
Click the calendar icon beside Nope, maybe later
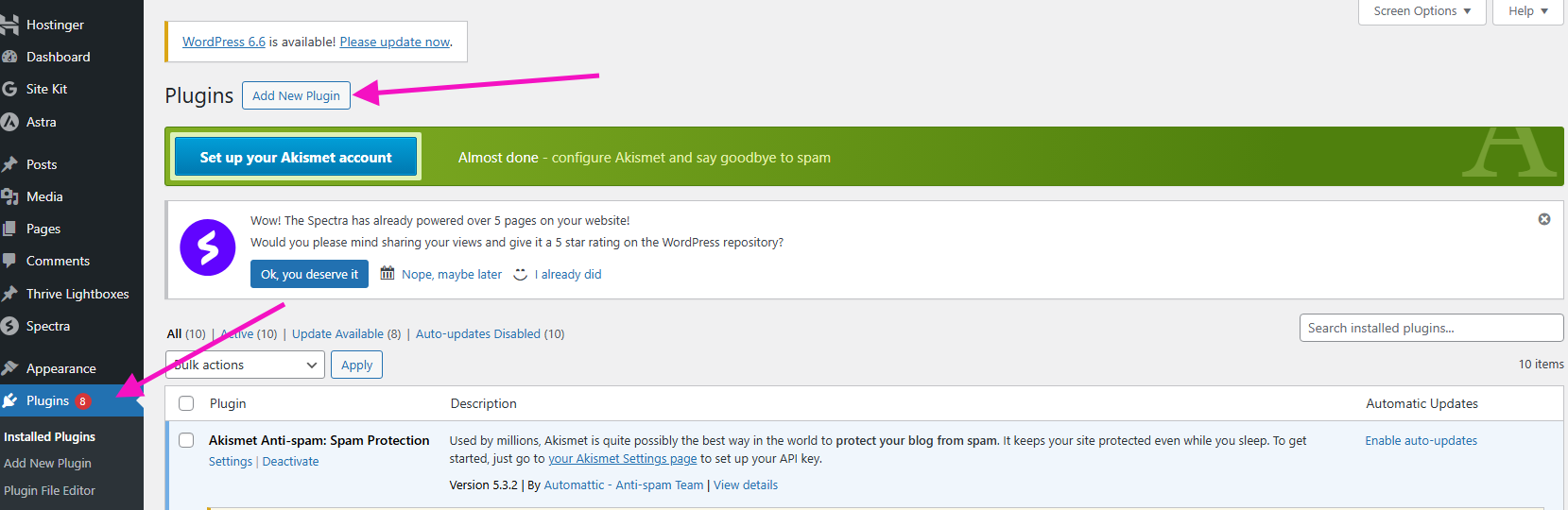pos(388,274)
